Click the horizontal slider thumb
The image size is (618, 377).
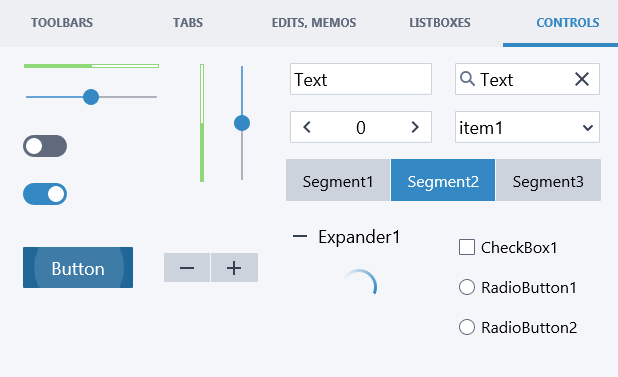point(91,97)
